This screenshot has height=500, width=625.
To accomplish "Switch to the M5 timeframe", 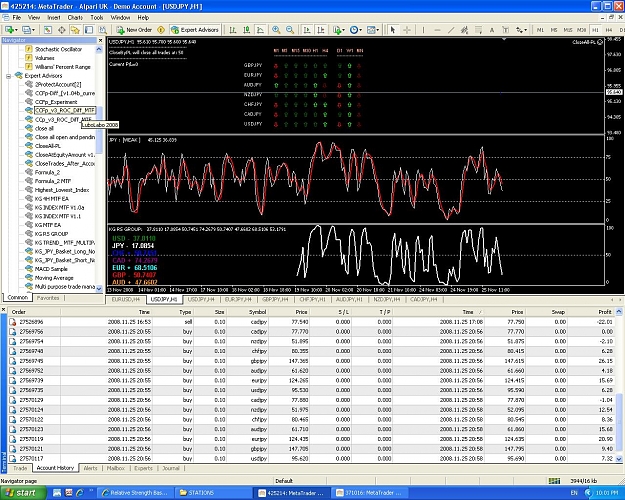I will 554,30.
